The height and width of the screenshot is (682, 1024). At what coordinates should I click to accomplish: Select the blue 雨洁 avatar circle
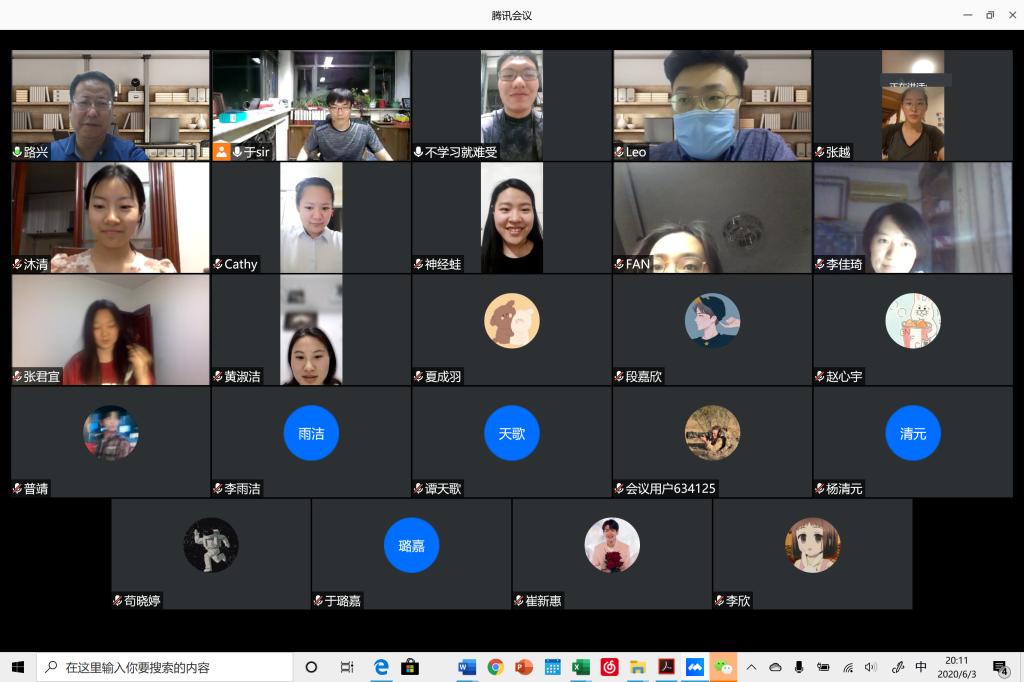(311, 433)
